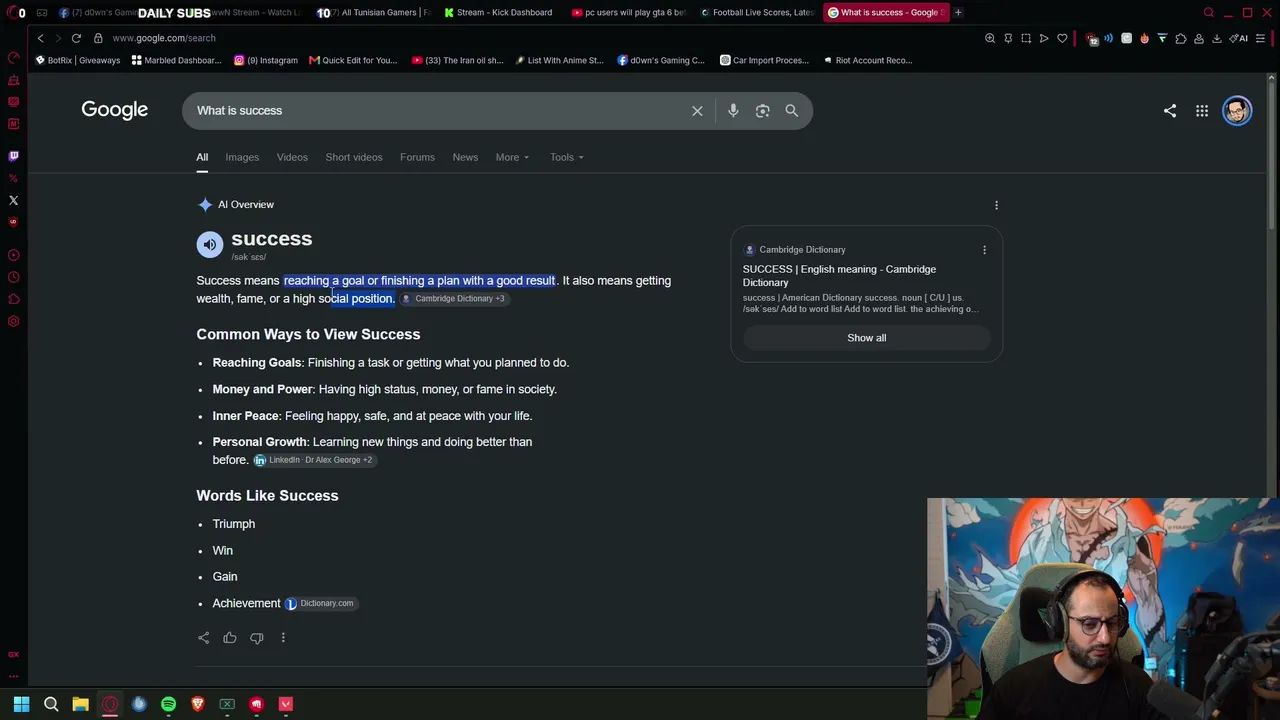Open the Twitch sidebar icon
The height and width of the screenshot is (720, 1280).
[13, 156]
